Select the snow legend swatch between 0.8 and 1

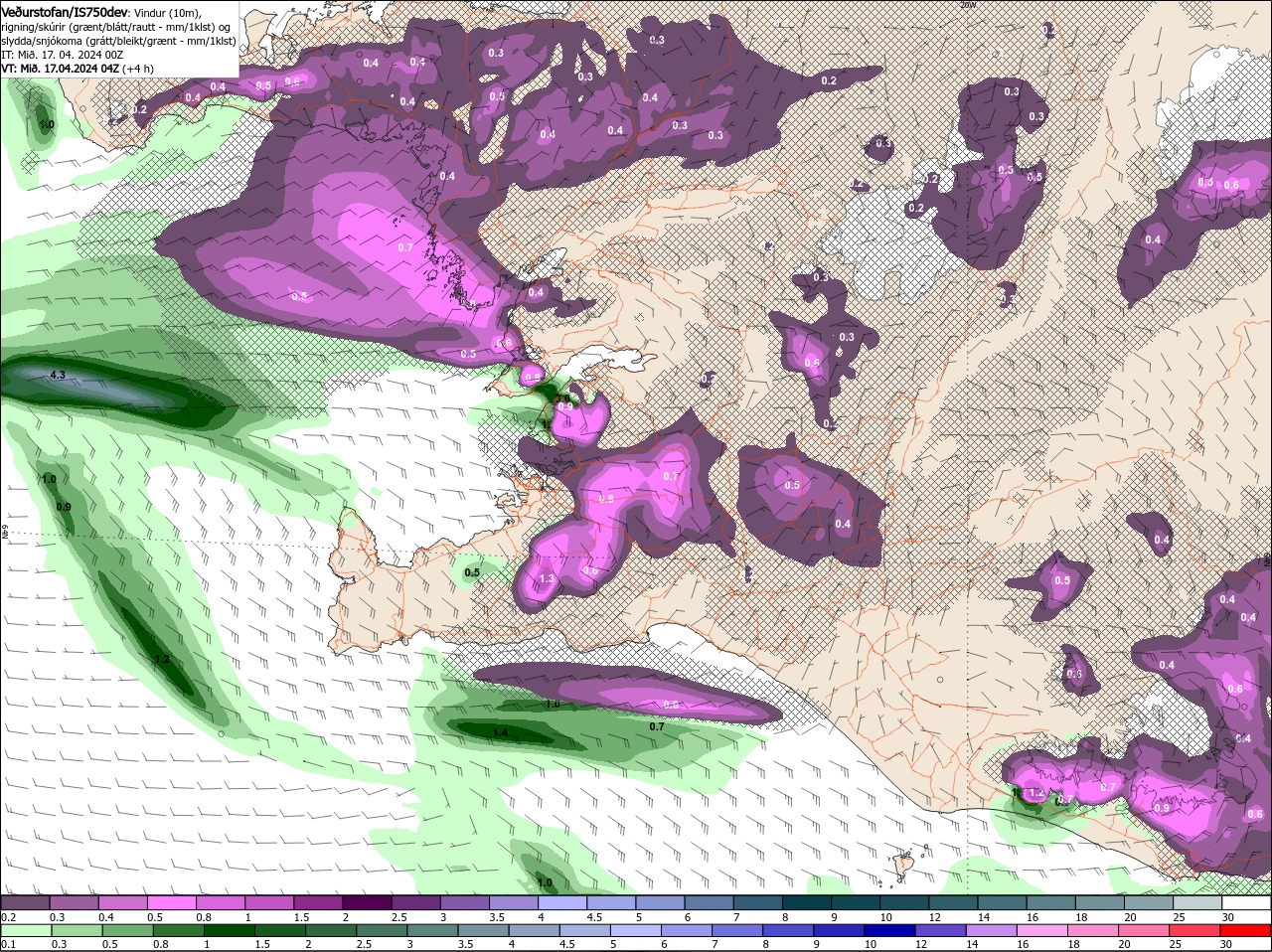[x=220, y=903]
